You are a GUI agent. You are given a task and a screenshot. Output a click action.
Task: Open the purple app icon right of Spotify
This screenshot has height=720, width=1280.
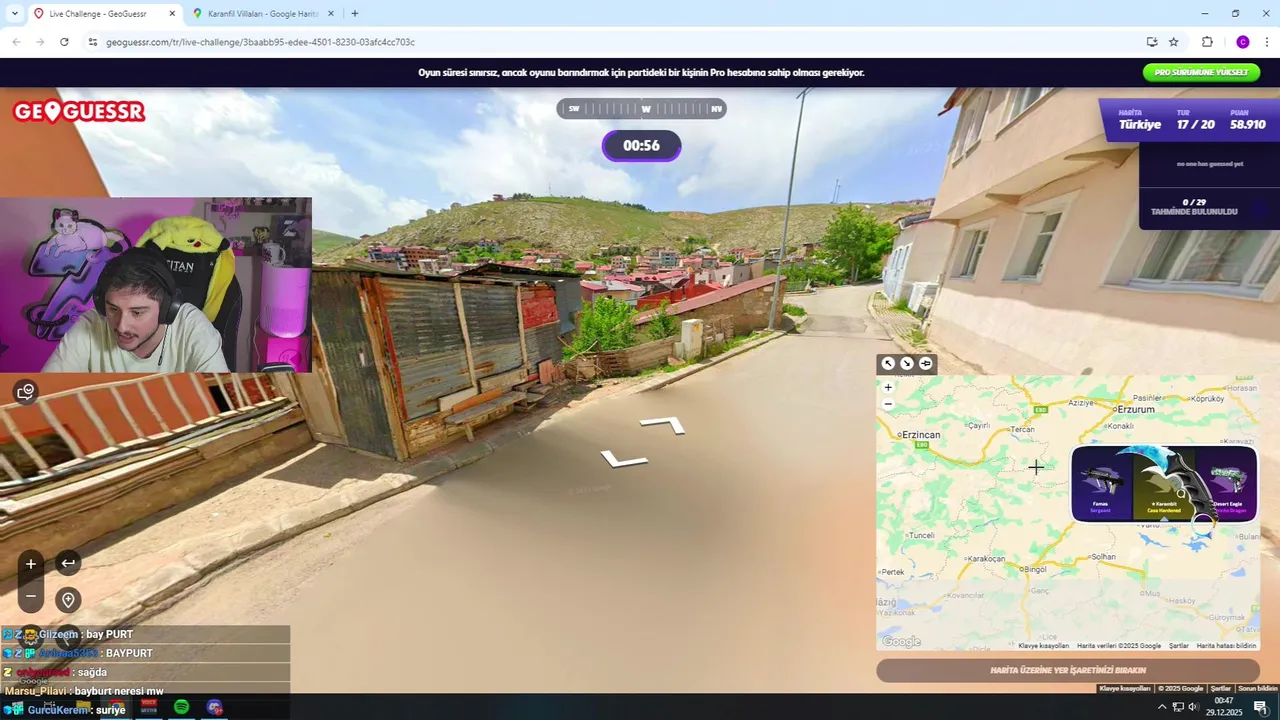point(214,707)
